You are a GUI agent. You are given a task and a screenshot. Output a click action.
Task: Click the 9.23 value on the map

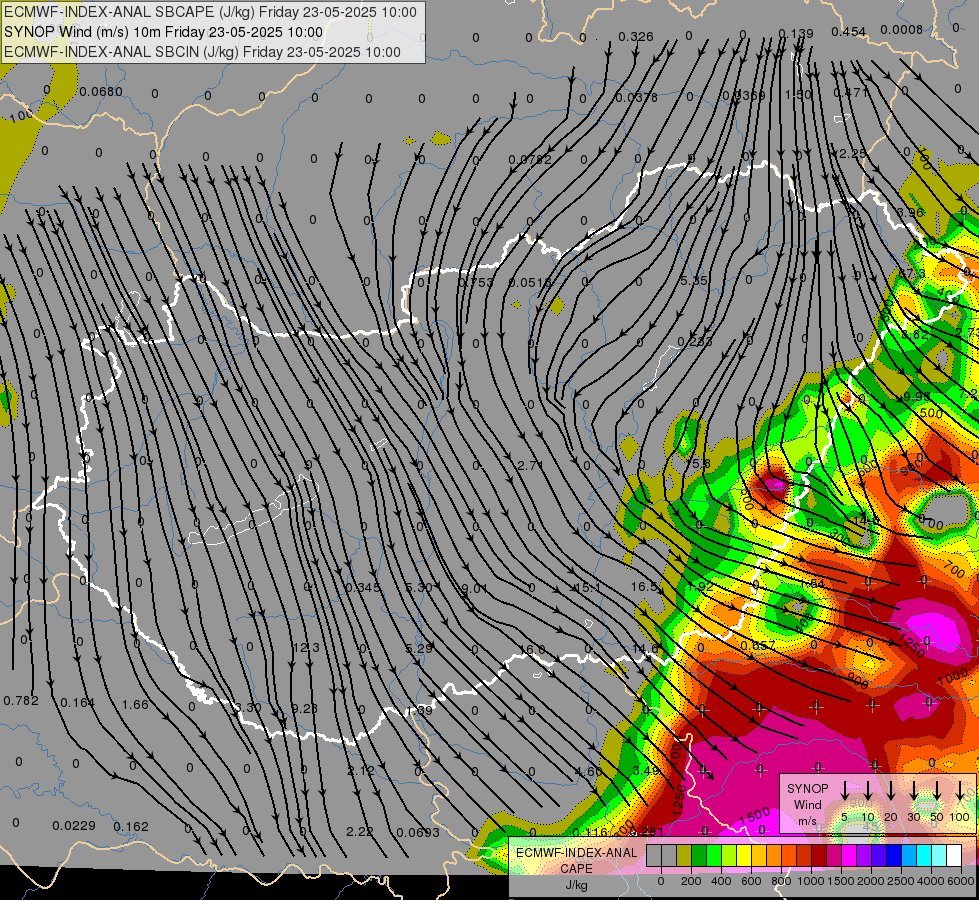[x=304, y=708]
